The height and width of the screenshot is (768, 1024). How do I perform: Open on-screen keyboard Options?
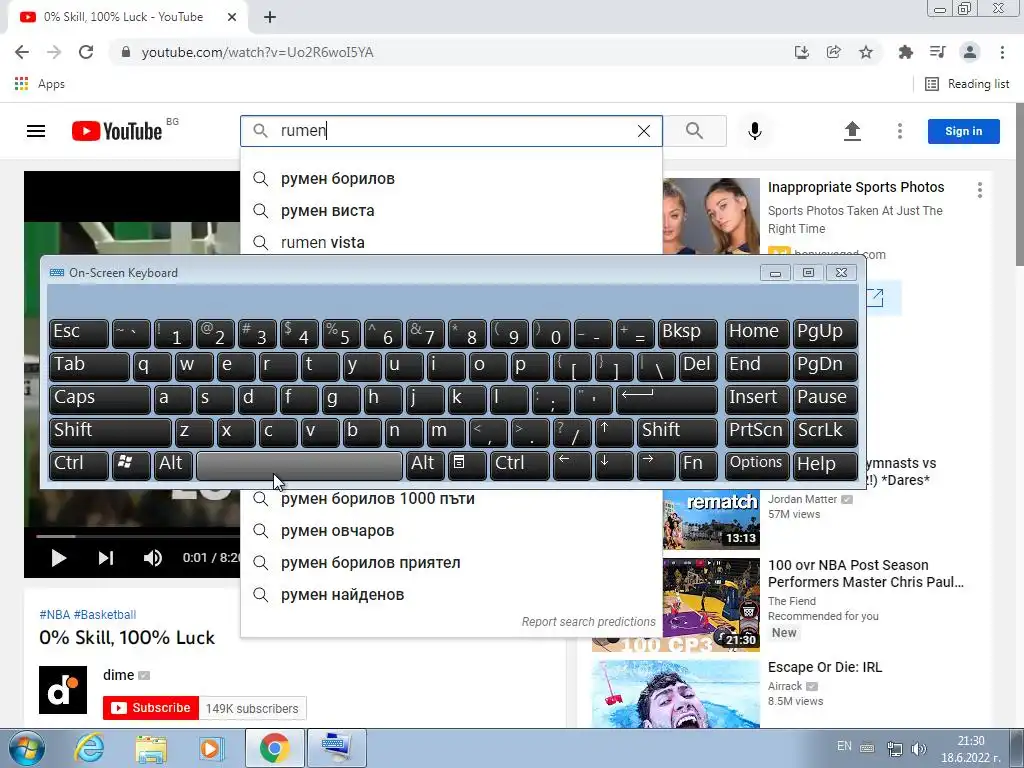point(758,464)
